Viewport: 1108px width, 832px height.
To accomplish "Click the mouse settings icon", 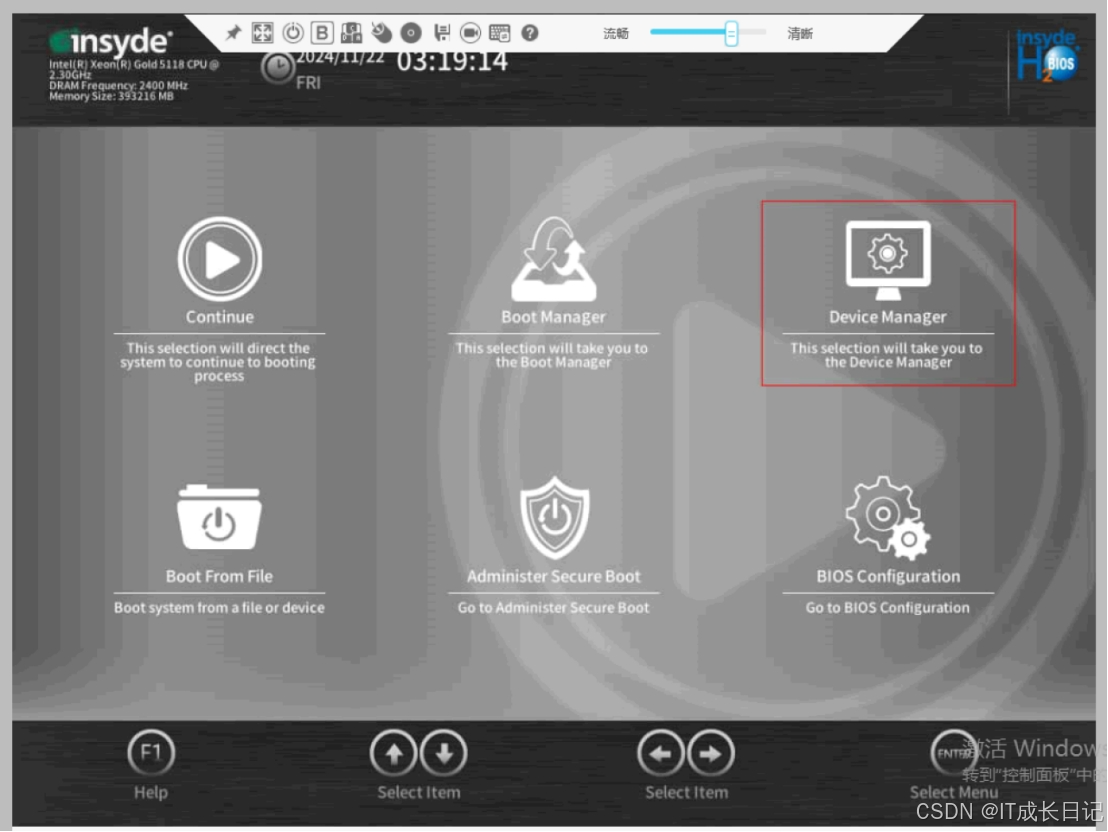I will [x=381, y=33].
